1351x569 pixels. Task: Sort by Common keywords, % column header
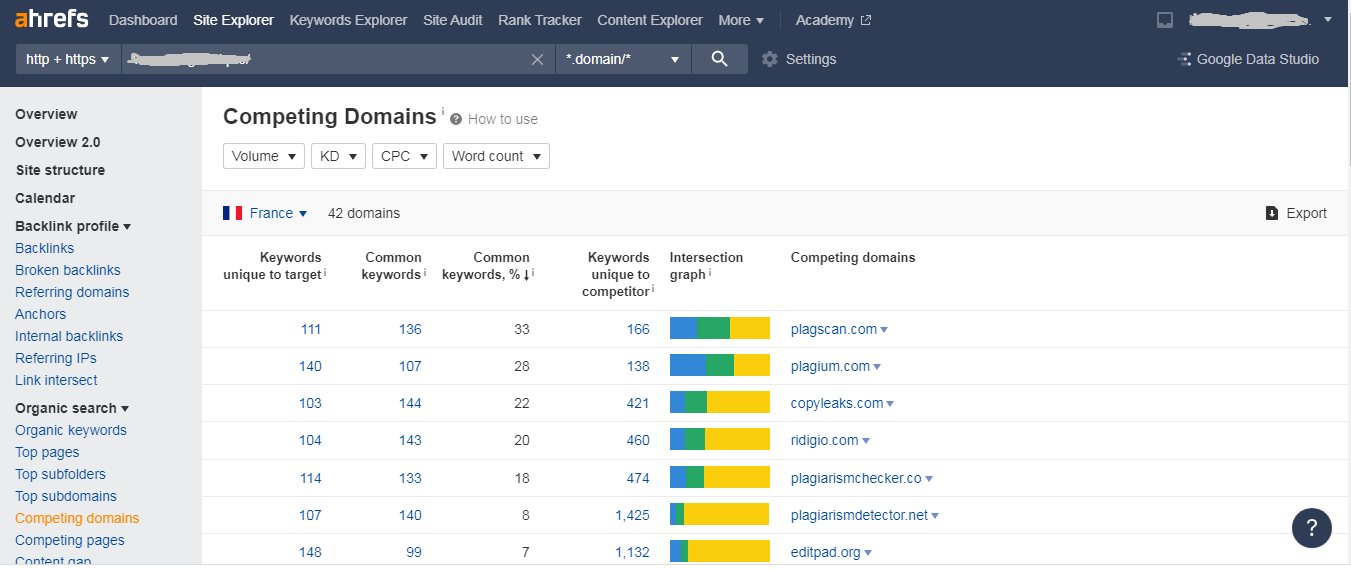[486, 265]
